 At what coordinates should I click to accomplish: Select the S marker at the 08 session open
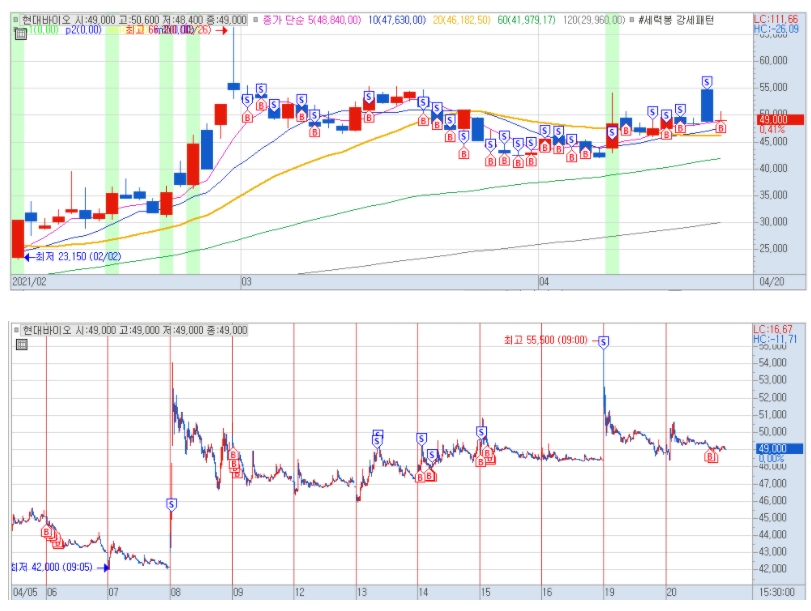[172, 505]
